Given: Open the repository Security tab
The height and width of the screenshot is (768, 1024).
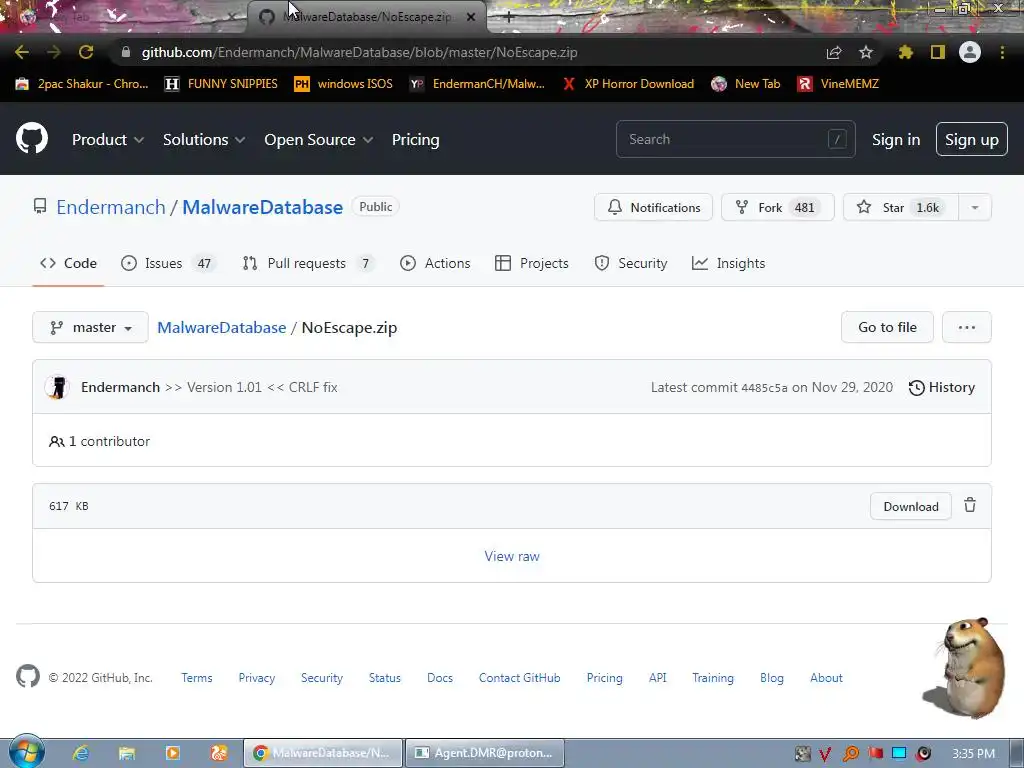Looking at the screenshot, I should [631, 263].
